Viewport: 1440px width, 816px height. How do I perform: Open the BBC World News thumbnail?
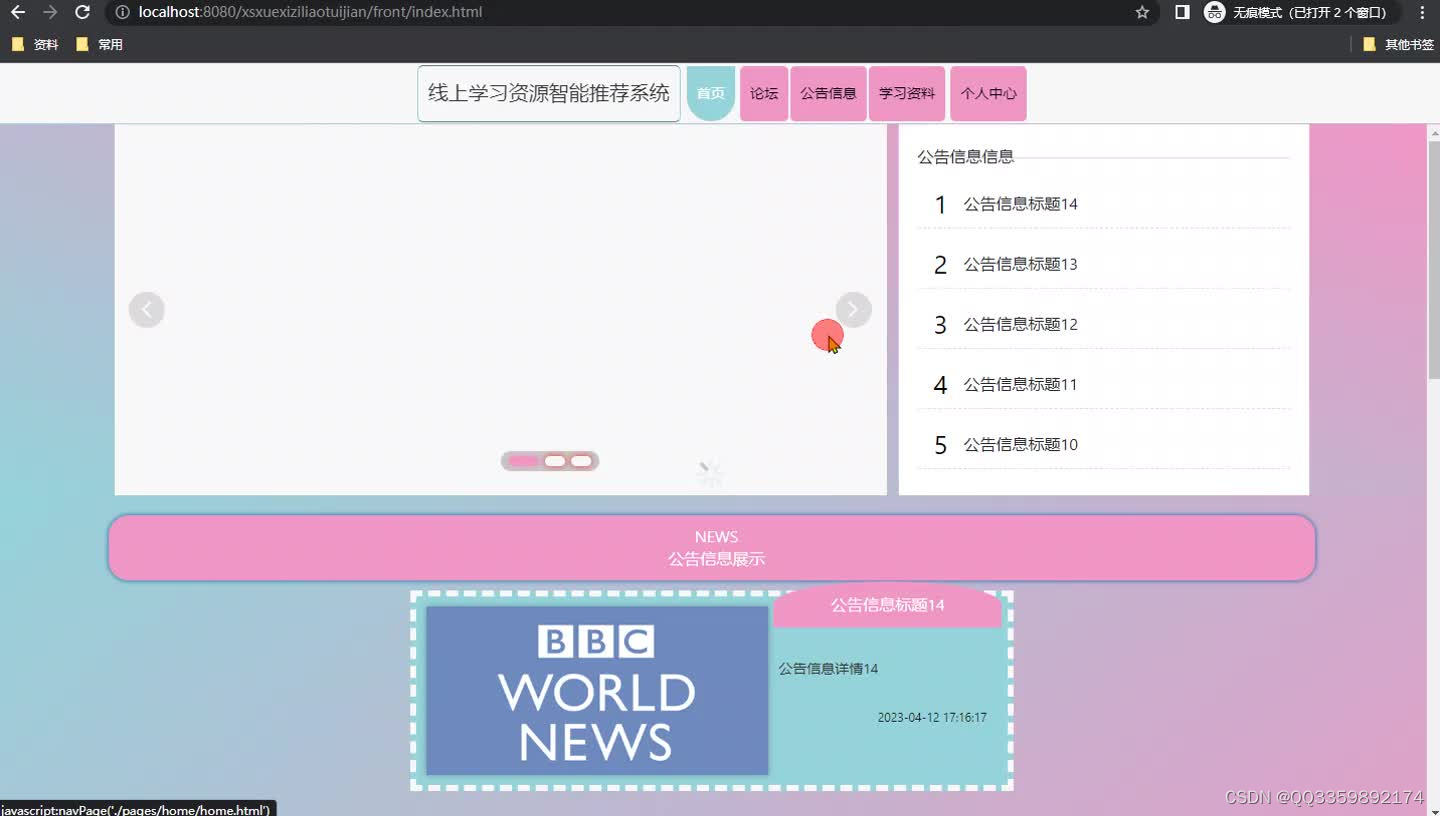pyautogui.click(x=597, y=690)
